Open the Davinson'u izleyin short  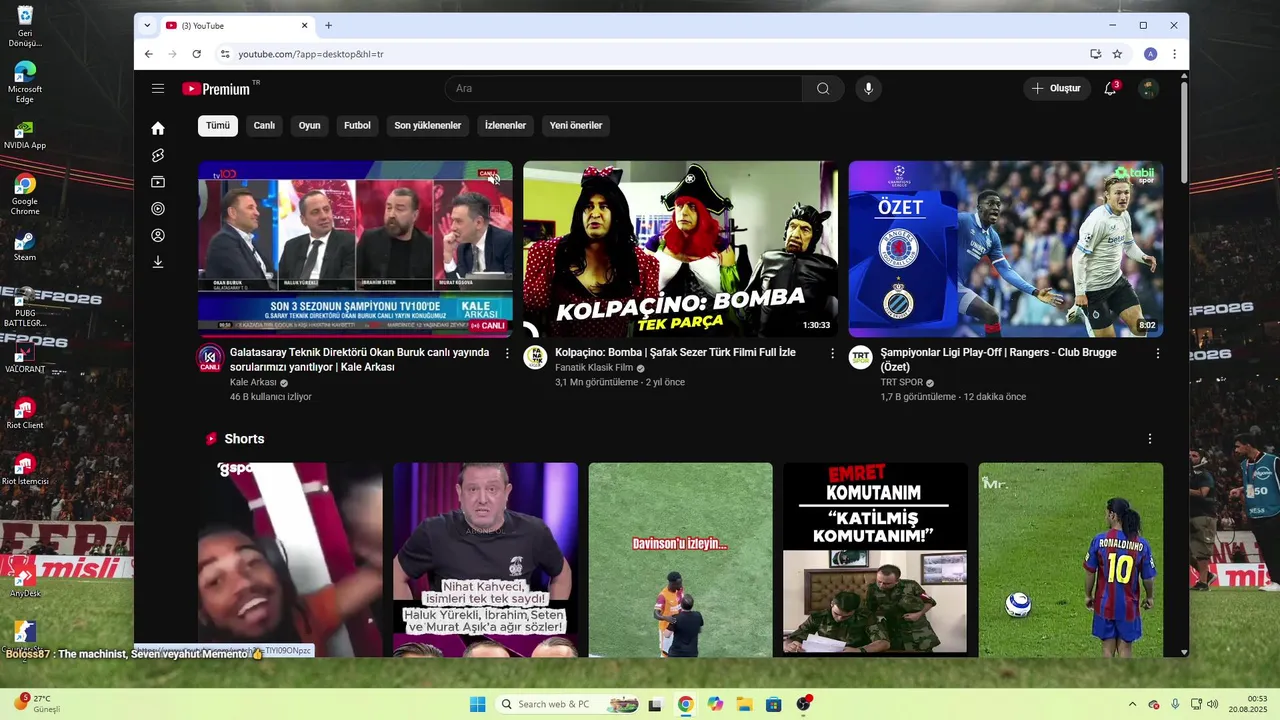click(680, 559)
